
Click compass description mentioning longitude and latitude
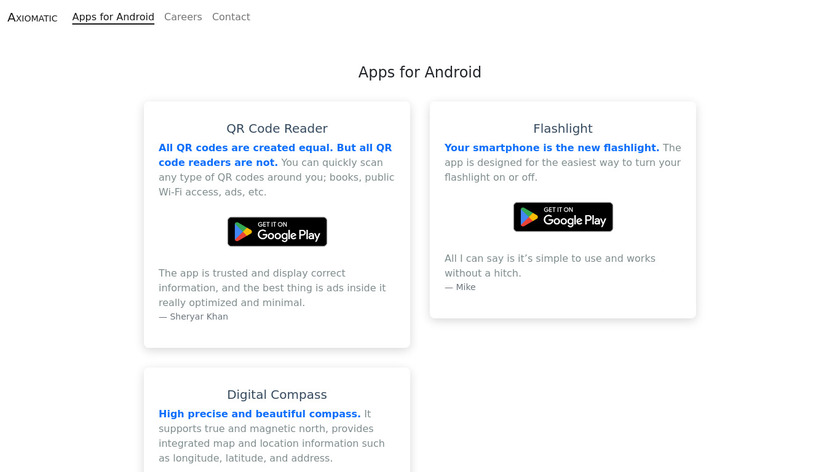tap(272, 444)
